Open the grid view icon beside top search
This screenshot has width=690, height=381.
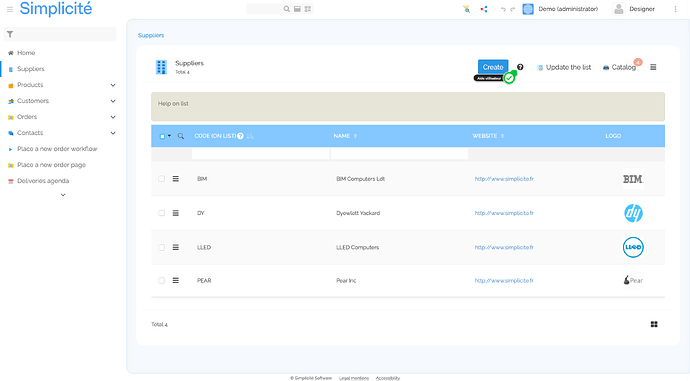click(x=308, y=9)
